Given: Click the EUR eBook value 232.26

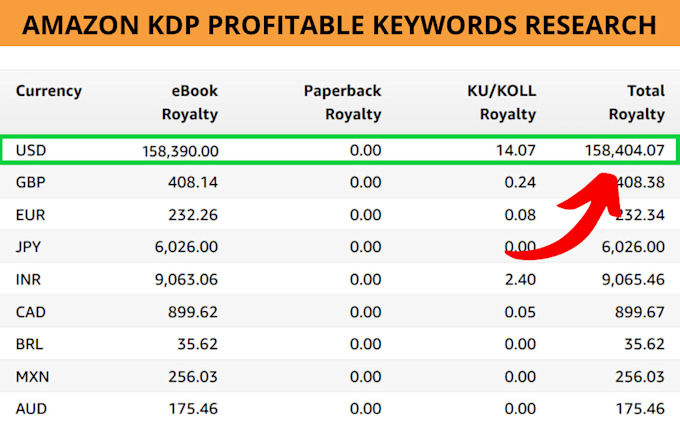Looking at the screenshot, I should (193, 215).
